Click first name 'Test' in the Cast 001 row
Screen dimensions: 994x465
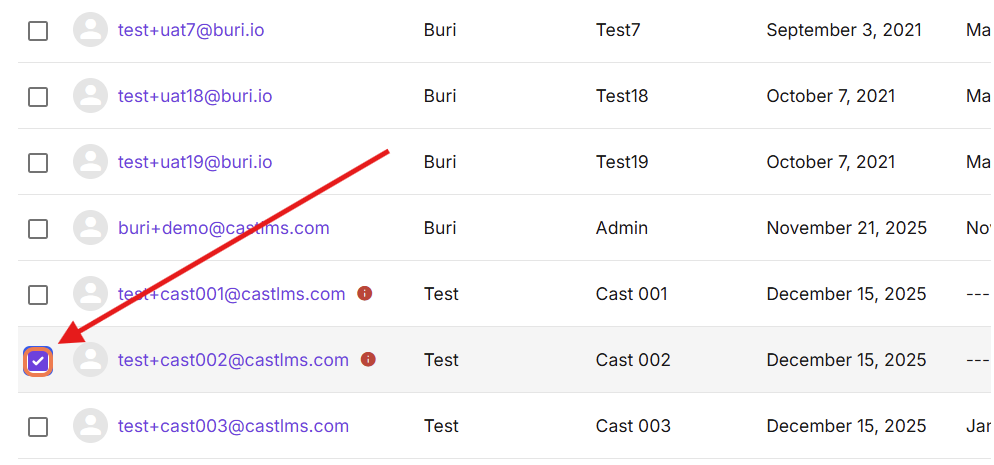(x=441, y=294)
